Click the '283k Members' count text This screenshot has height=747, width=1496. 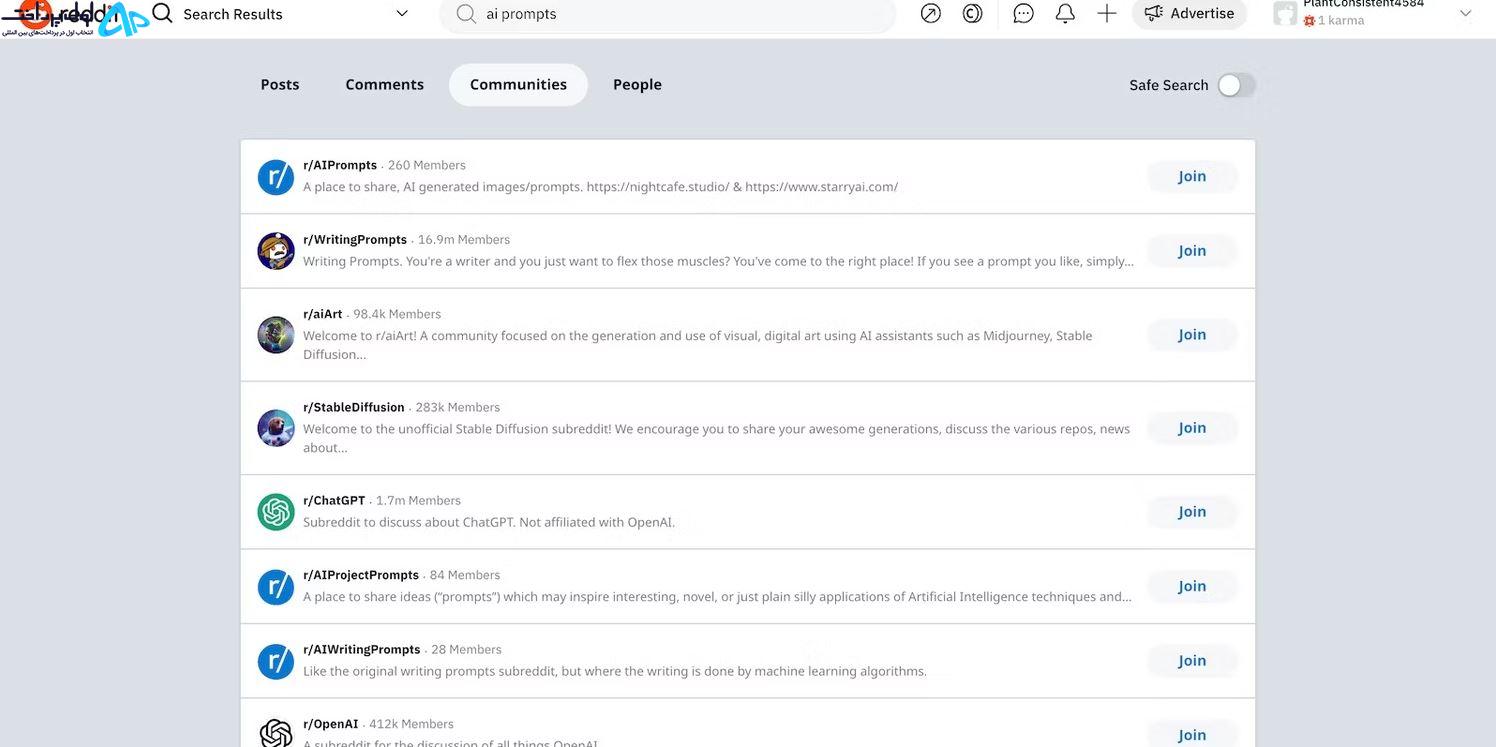point(458,407)
